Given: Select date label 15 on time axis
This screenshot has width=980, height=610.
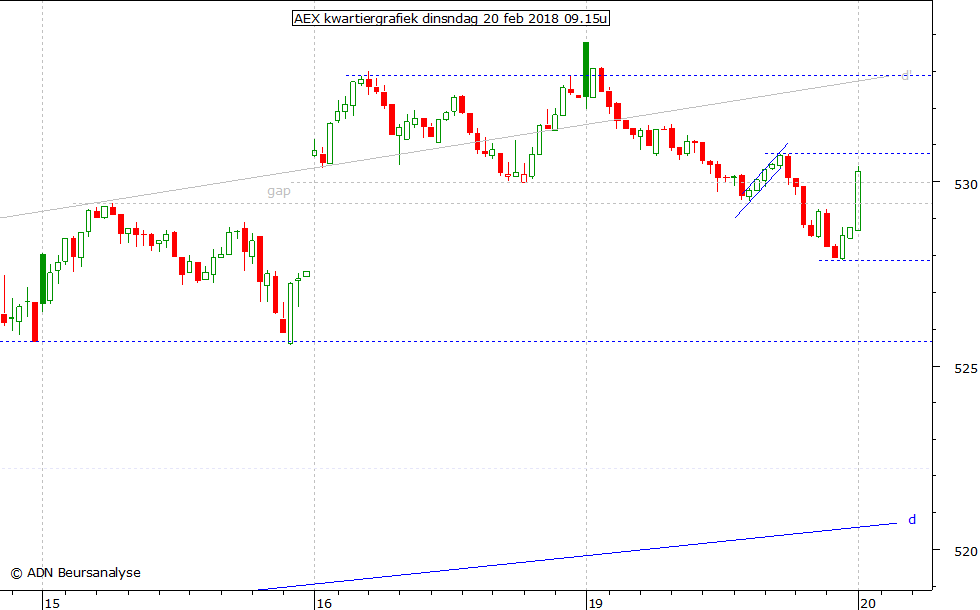Looking at the screenshot, I should point(52,603).
